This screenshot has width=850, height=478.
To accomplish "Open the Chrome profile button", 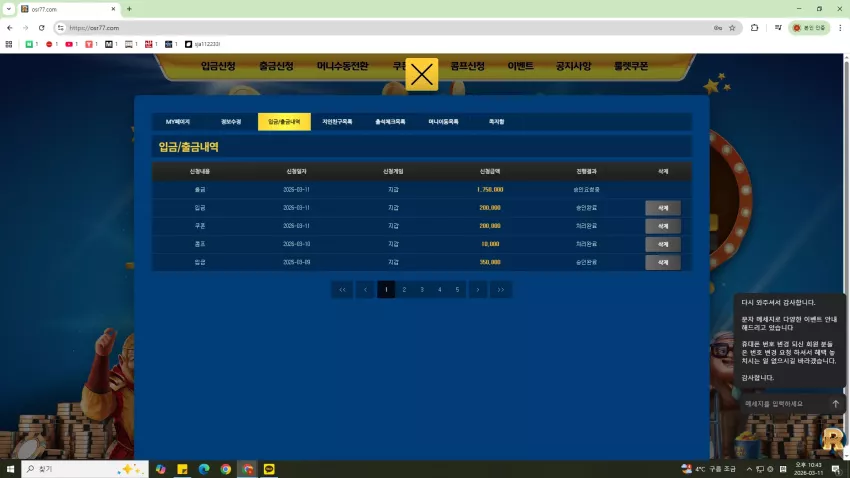I will (809, 28).
